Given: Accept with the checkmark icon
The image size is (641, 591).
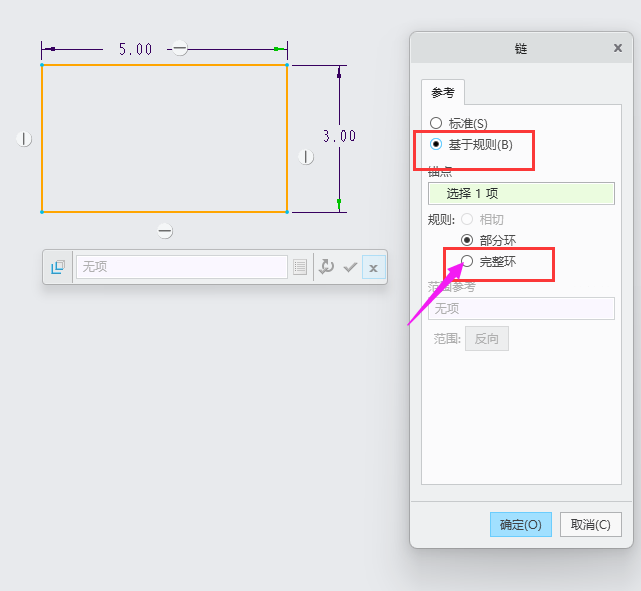Looking at the screenshot, I should pos(350,267).
